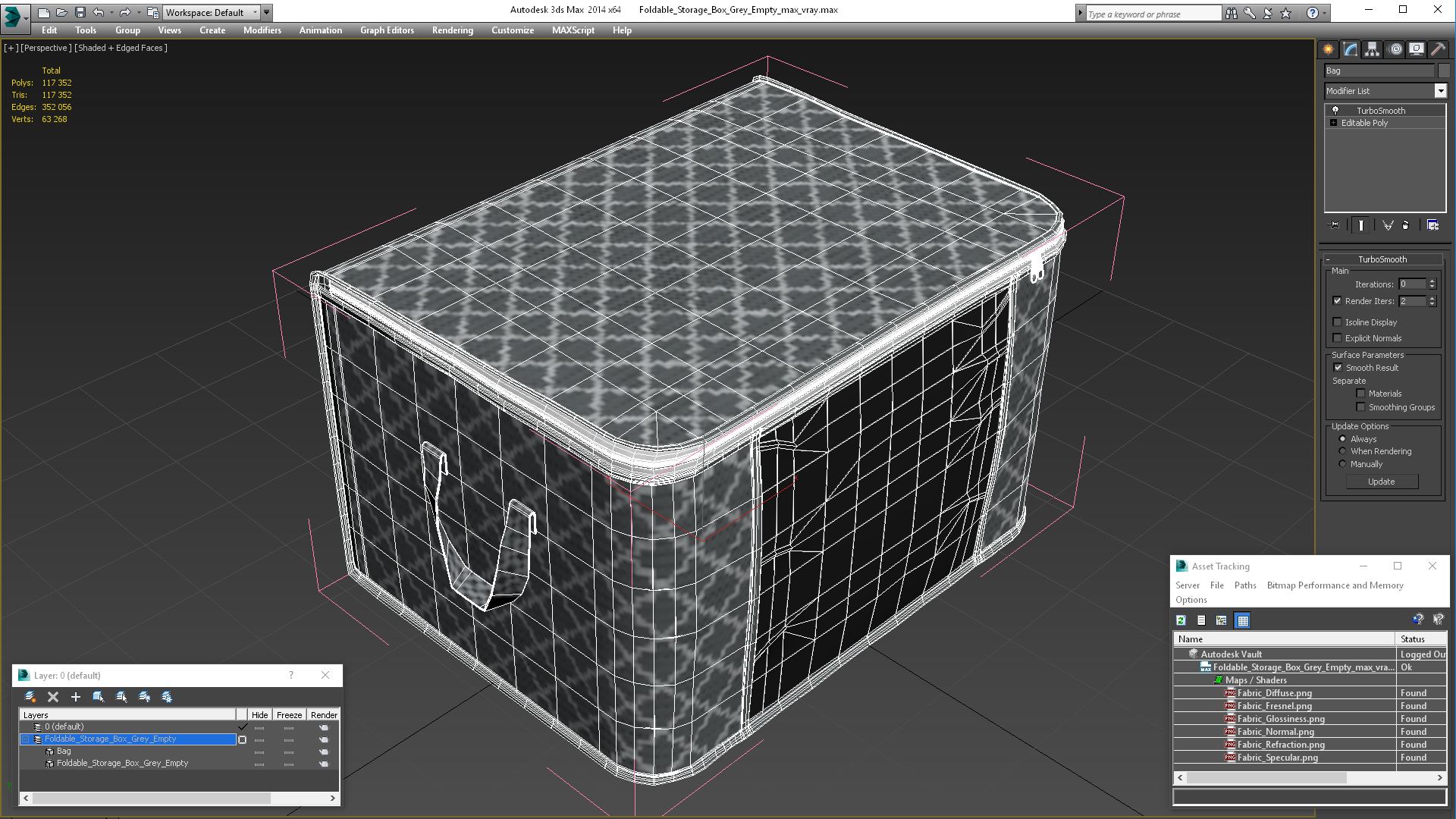
Task: Open the search binoculars icon
Action: 1232,13
